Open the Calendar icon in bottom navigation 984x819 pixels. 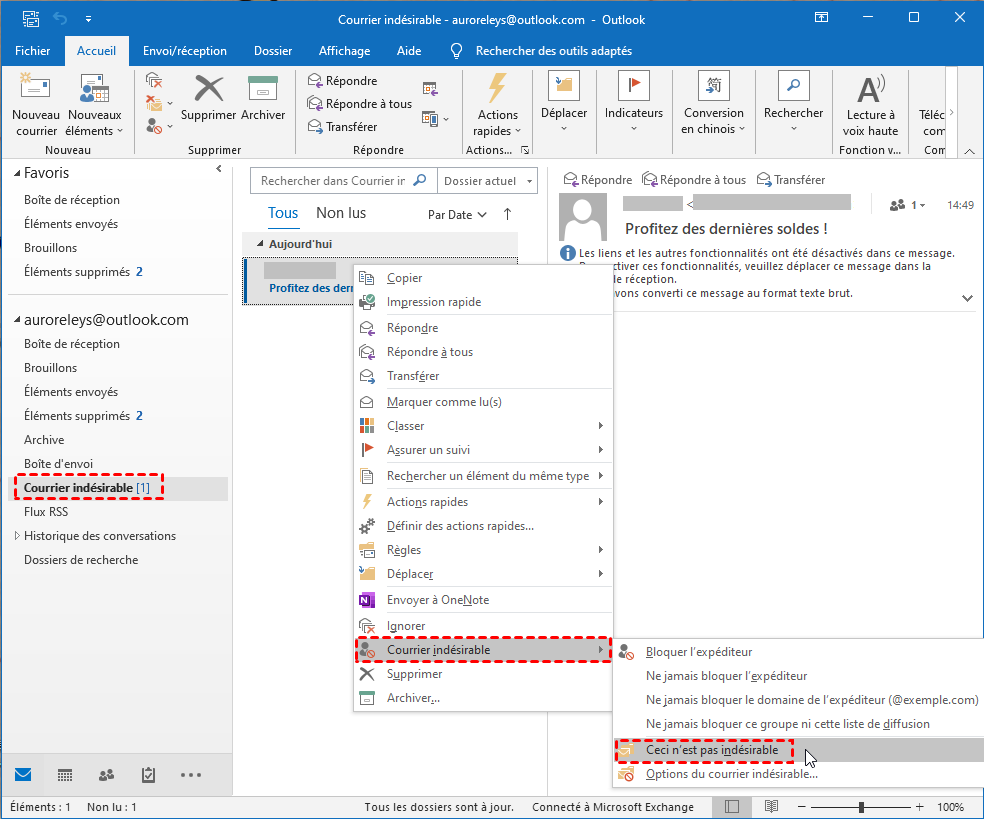click(65, 775)
